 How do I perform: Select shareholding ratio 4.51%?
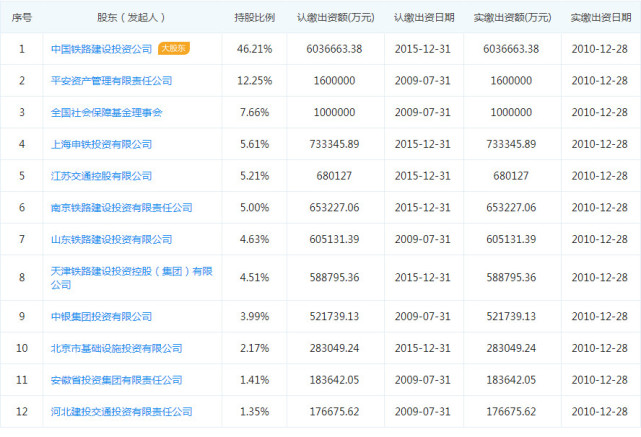coord(254,278)
